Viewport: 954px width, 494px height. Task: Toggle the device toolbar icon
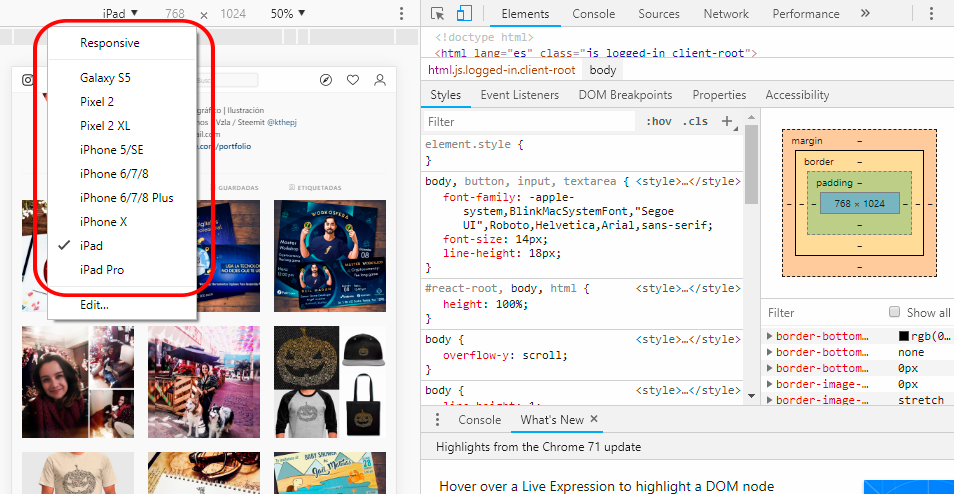click(x=465, y=14)
